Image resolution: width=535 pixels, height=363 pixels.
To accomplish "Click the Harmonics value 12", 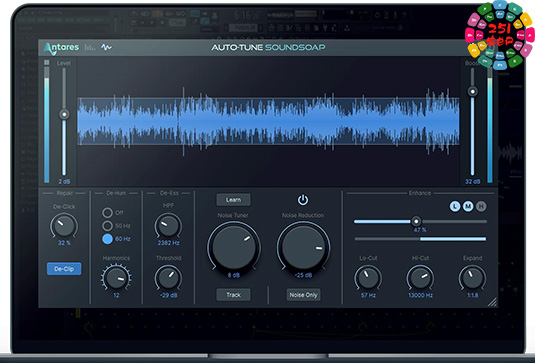I will tap(116, 295).
